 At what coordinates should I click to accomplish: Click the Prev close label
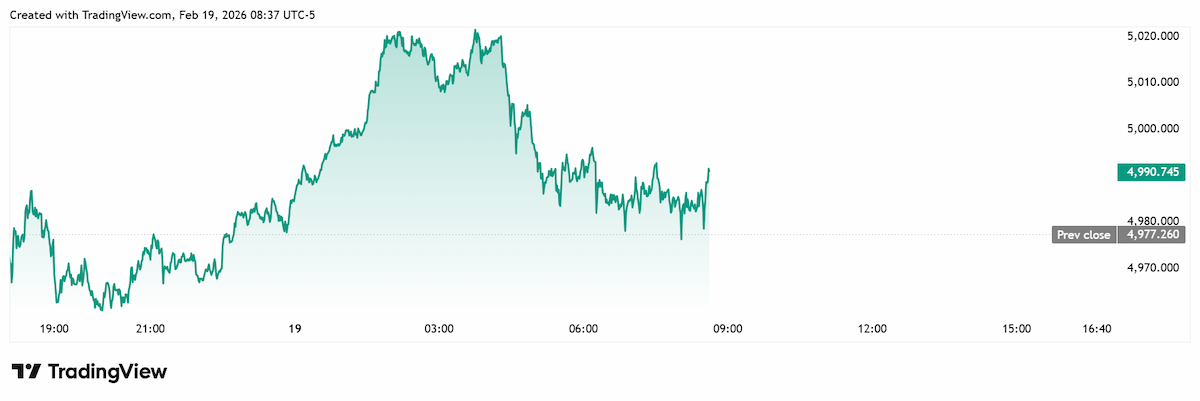[1085, 235]
